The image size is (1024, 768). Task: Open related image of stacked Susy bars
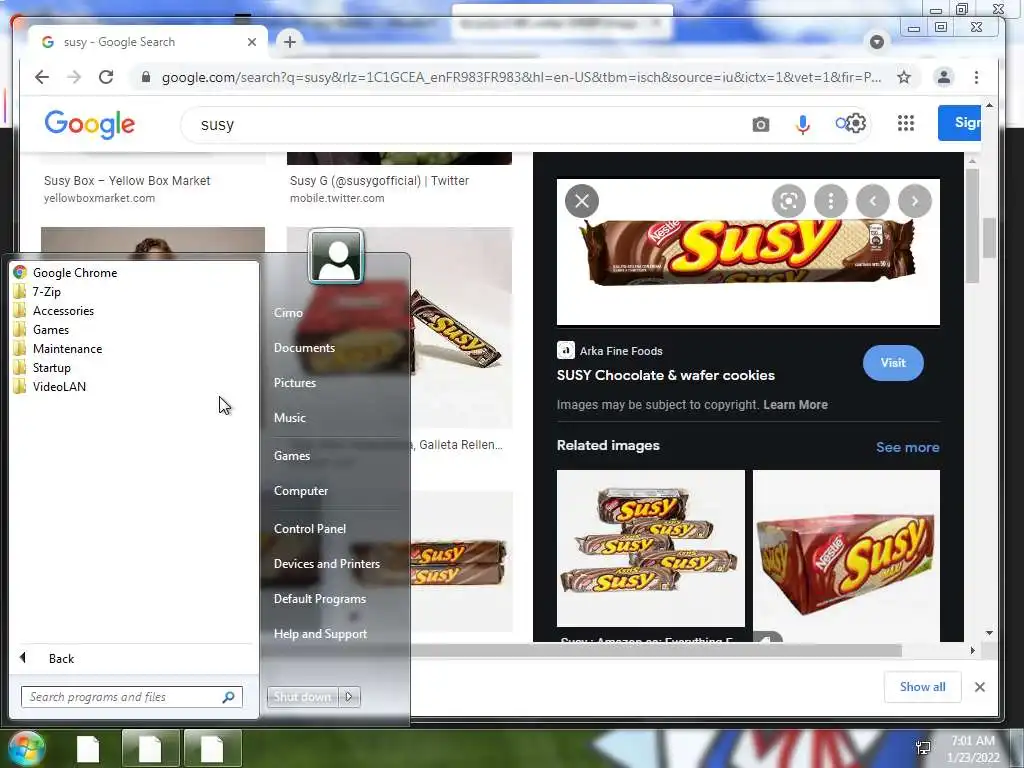point(650,549)
